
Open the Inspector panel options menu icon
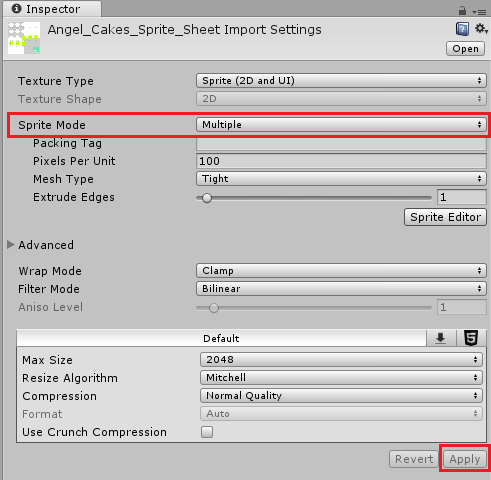(x=479, y=12)
